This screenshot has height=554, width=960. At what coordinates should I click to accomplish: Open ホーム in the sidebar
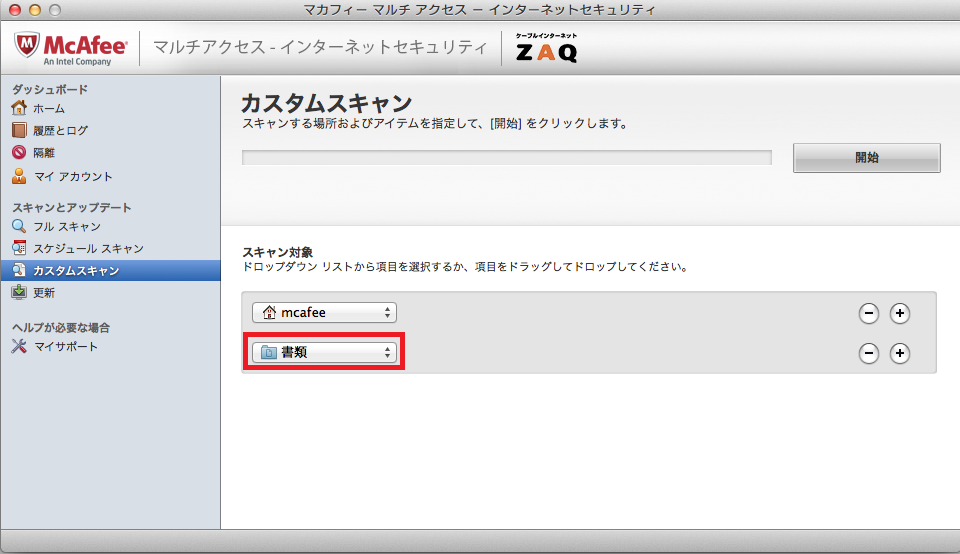(x=49, y=108)
